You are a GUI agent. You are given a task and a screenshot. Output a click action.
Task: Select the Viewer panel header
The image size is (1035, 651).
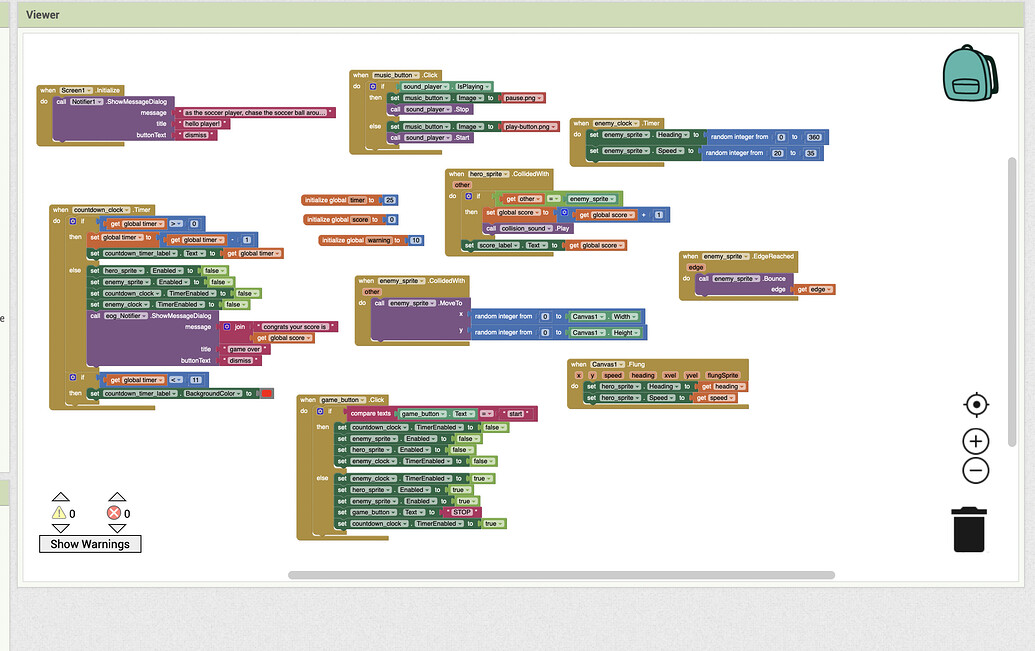[x=42, y=14]
